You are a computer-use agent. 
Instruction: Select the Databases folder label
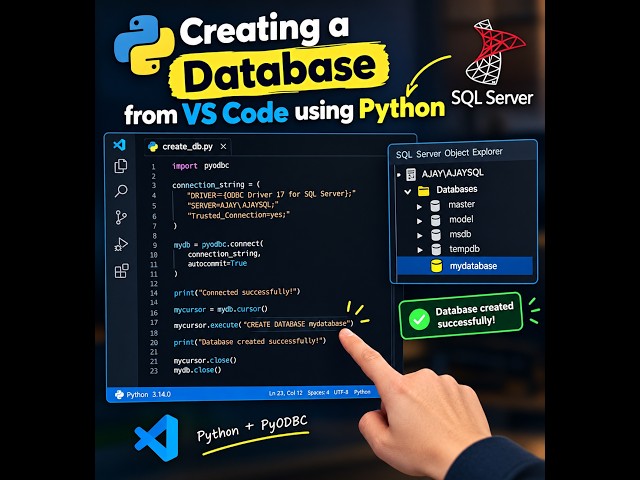pyautogui.click(x=457, y=189)
